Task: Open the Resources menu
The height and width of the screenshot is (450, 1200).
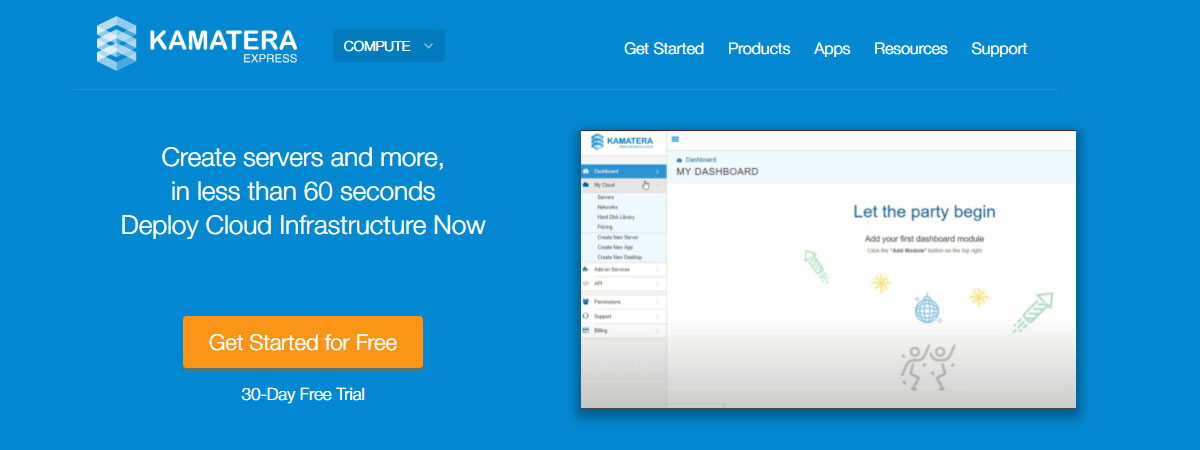Action: pyautogui.click(x=910, y=48)
